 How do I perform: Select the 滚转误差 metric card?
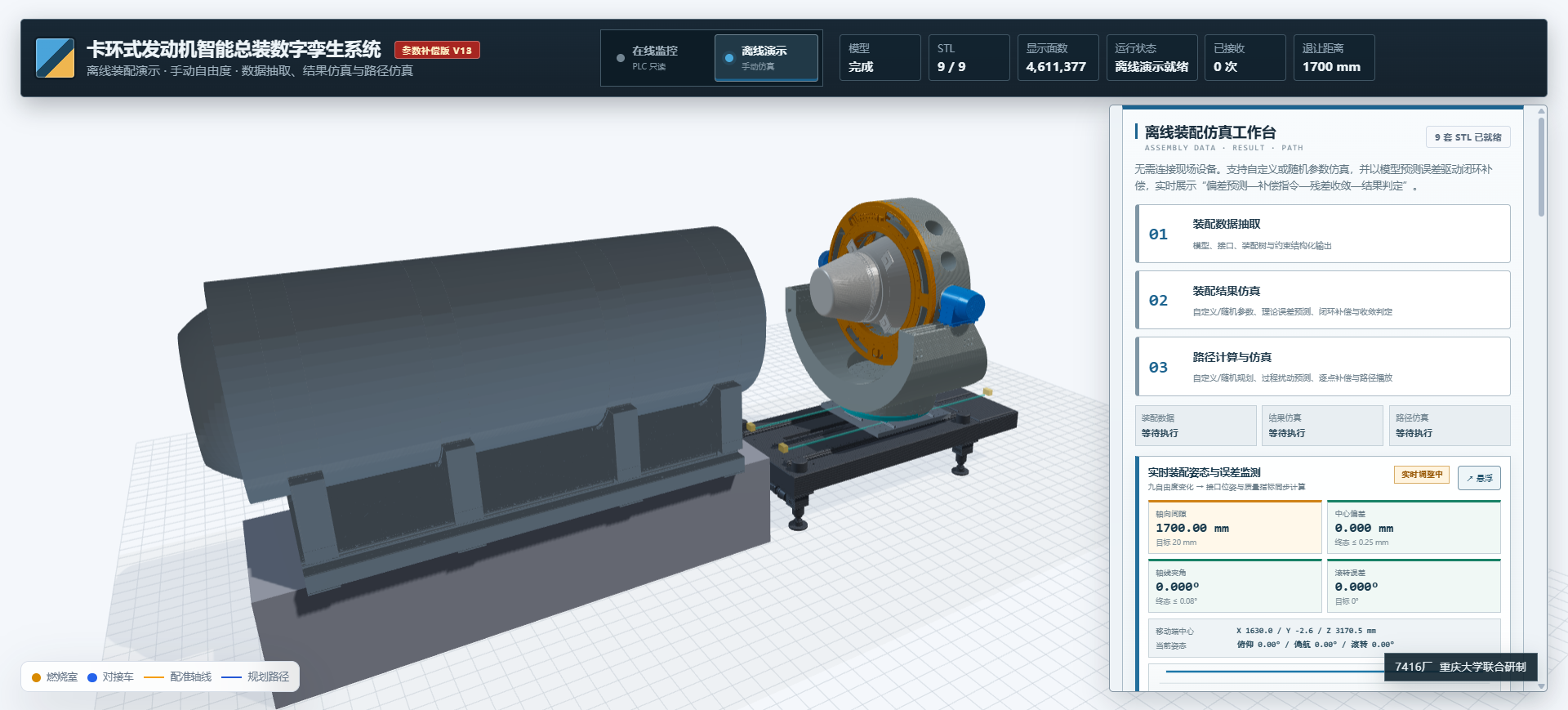tap(1414, 586)
